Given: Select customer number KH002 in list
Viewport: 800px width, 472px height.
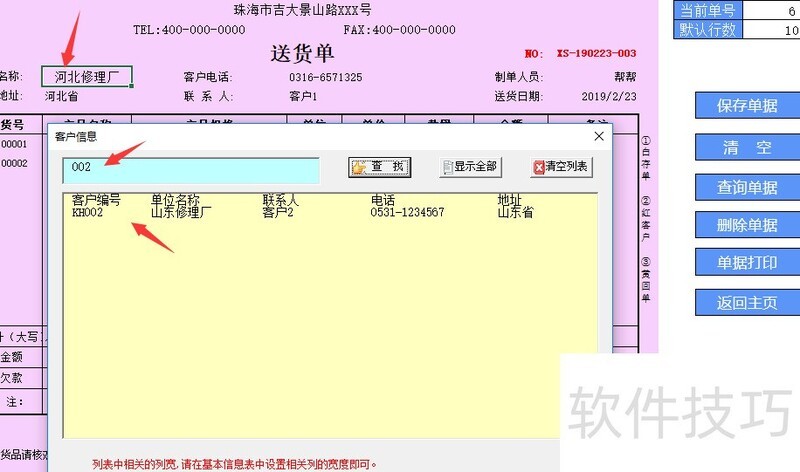Looking at the screenshot, I should (x=87, y=212).
